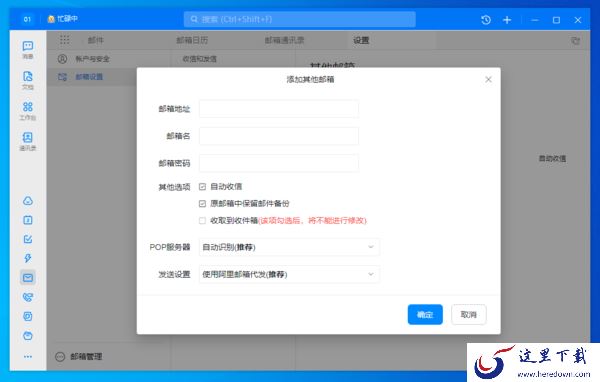Open the phone call icon in sidebar

pos(28,297)
